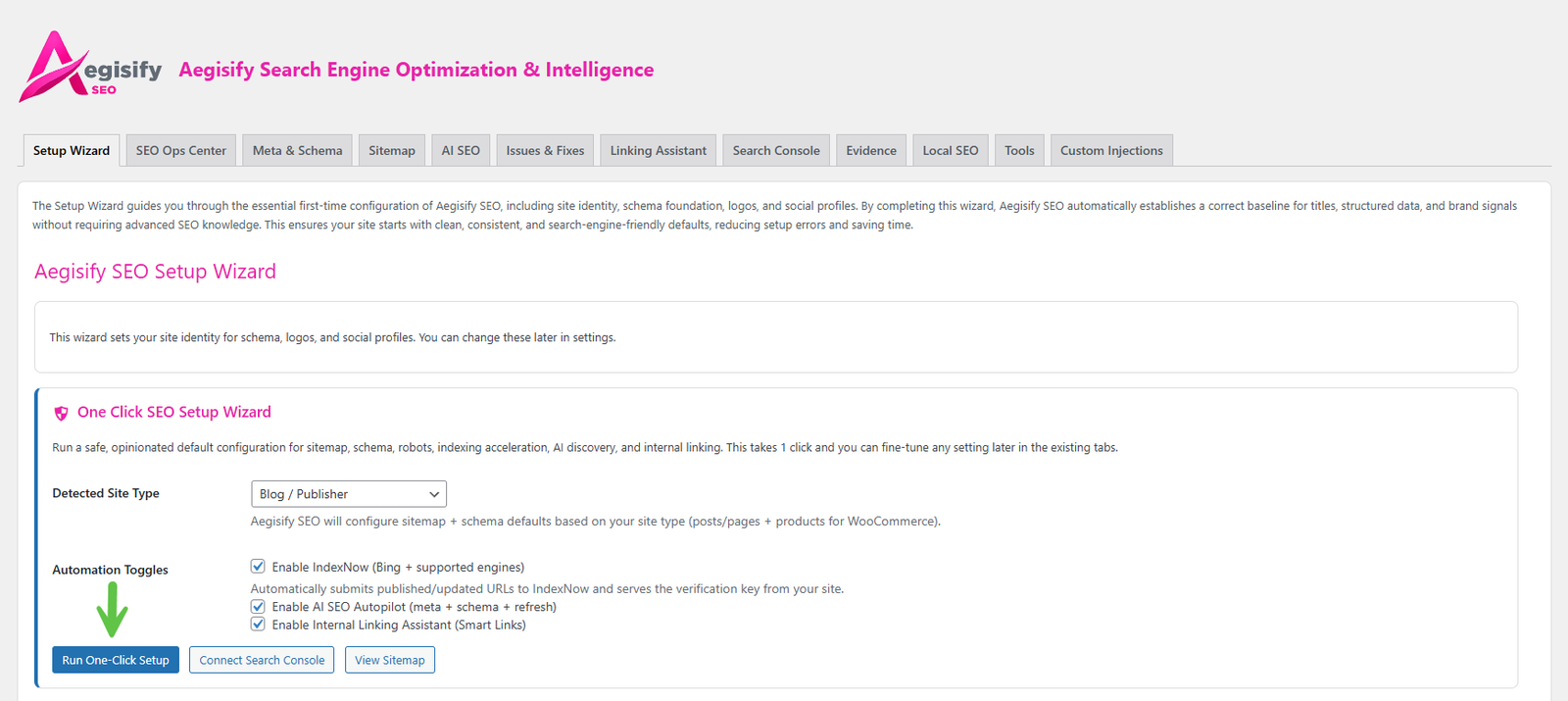Click the Connect Search Console button
Viewport: 1568px width, 701px height.
click(262, 660)
